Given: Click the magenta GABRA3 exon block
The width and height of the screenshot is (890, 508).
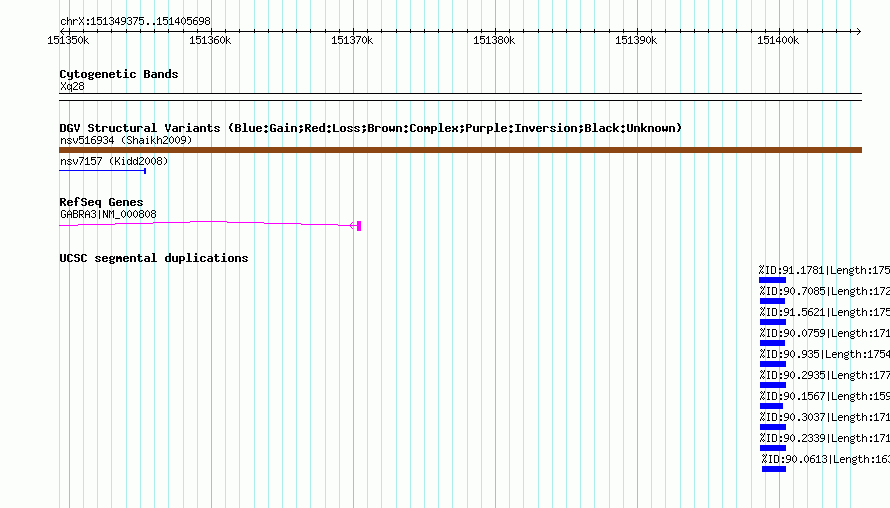Looking at the screenshot, I should [359, 226].
